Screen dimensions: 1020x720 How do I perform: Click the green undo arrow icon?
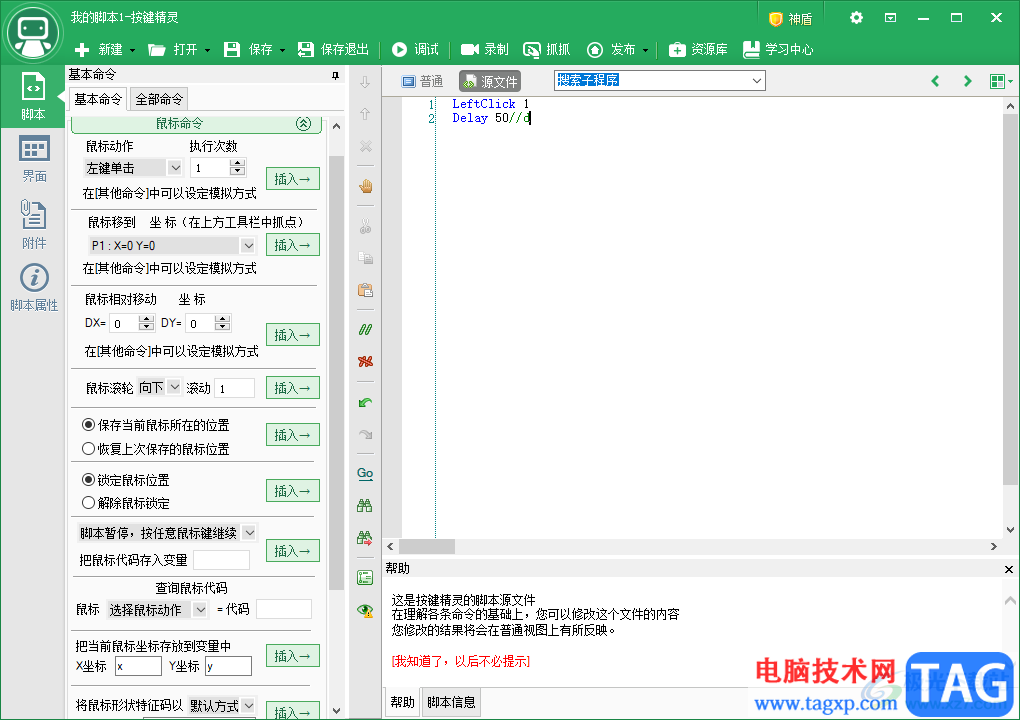point(366,403)
